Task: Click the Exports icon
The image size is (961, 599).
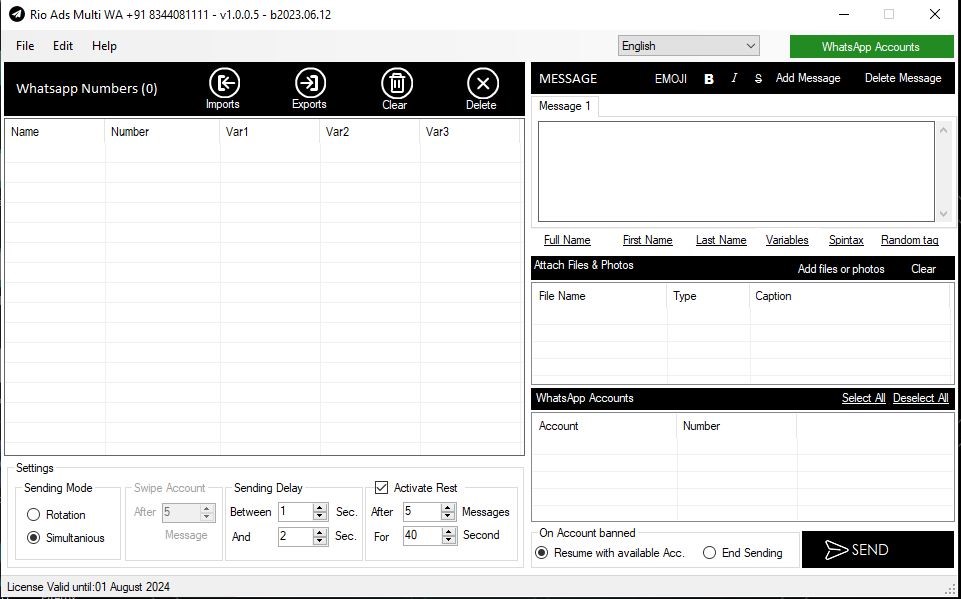Action: click(310, 84)
